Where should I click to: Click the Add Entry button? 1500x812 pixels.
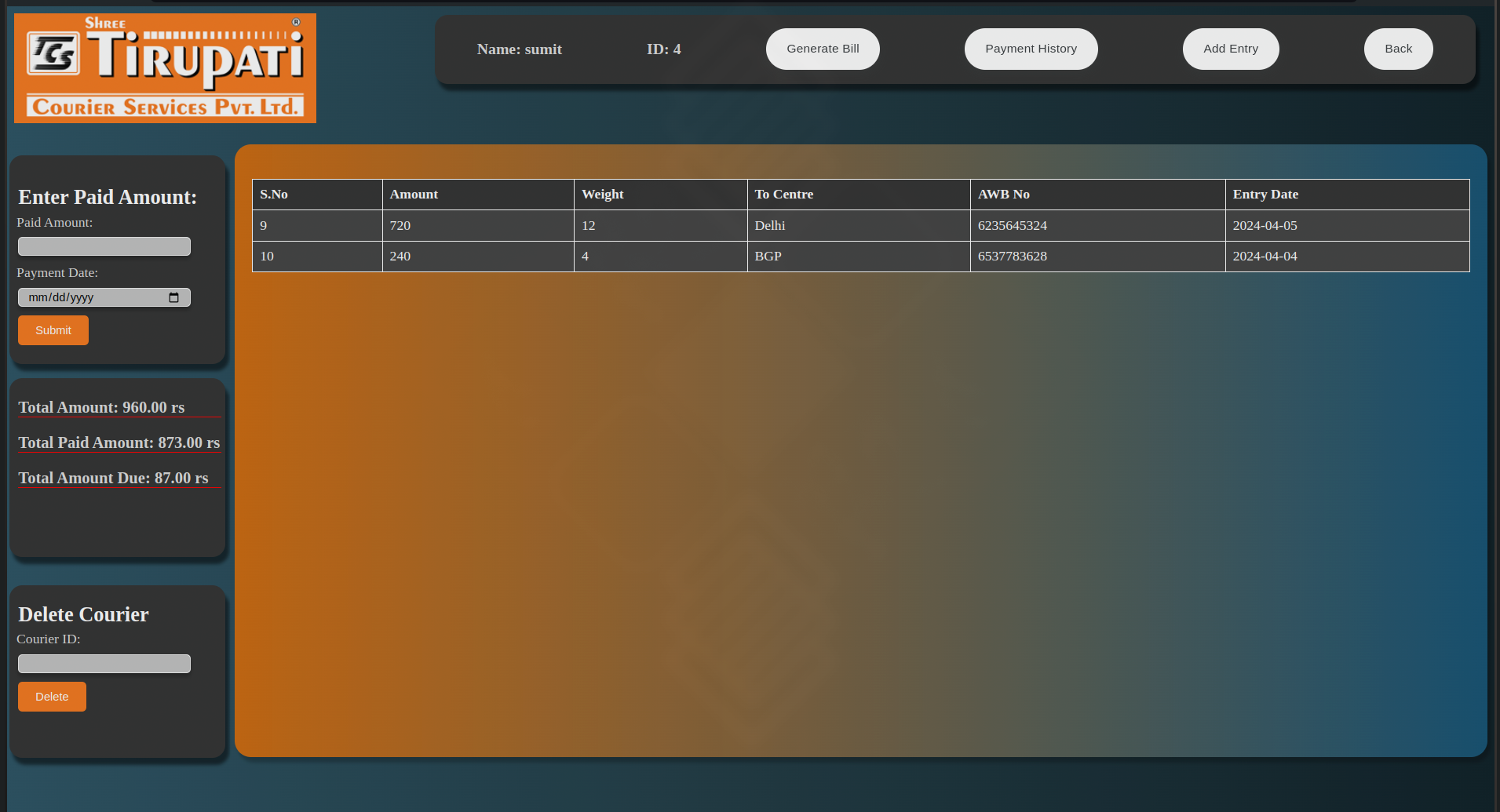click(x=1230, y=49)
